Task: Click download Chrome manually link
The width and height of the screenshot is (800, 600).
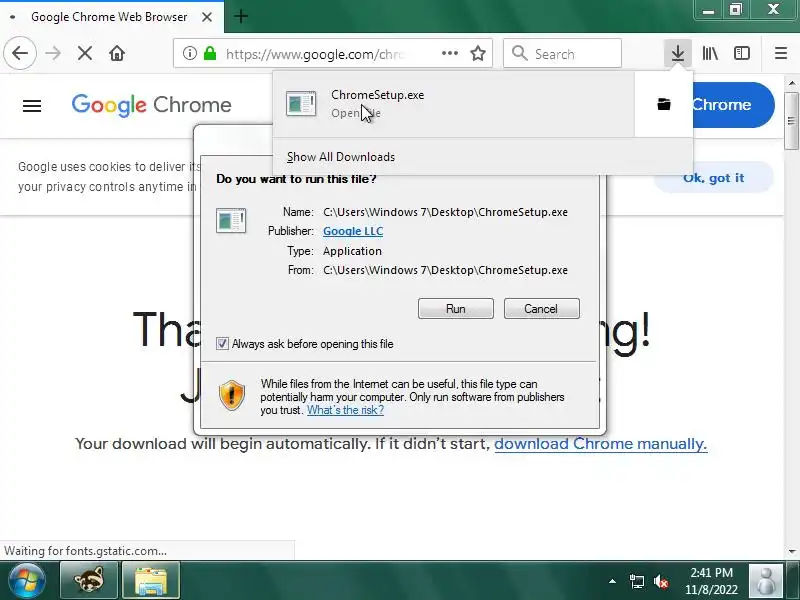Action: pos(601,444)
